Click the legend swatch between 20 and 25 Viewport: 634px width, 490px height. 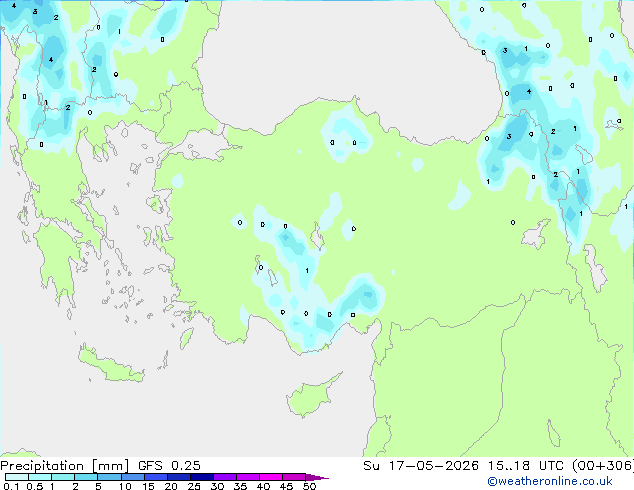179,477
